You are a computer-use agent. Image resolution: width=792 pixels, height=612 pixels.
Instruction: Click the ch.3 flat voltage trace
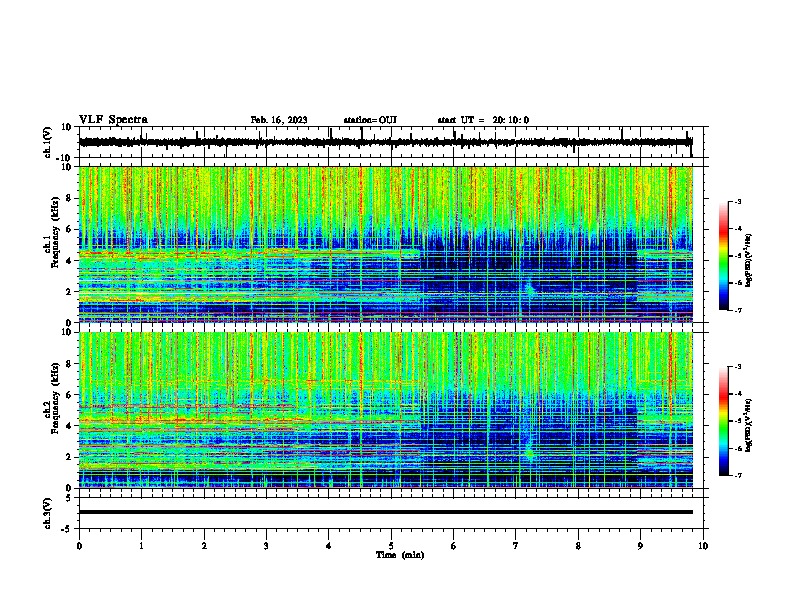(386, 512)
